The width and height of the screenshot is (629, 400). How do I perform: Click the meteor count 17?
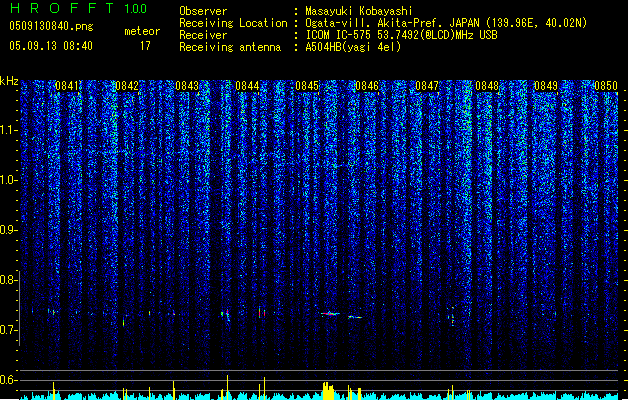pyautogui.click(x=145, y=46)
